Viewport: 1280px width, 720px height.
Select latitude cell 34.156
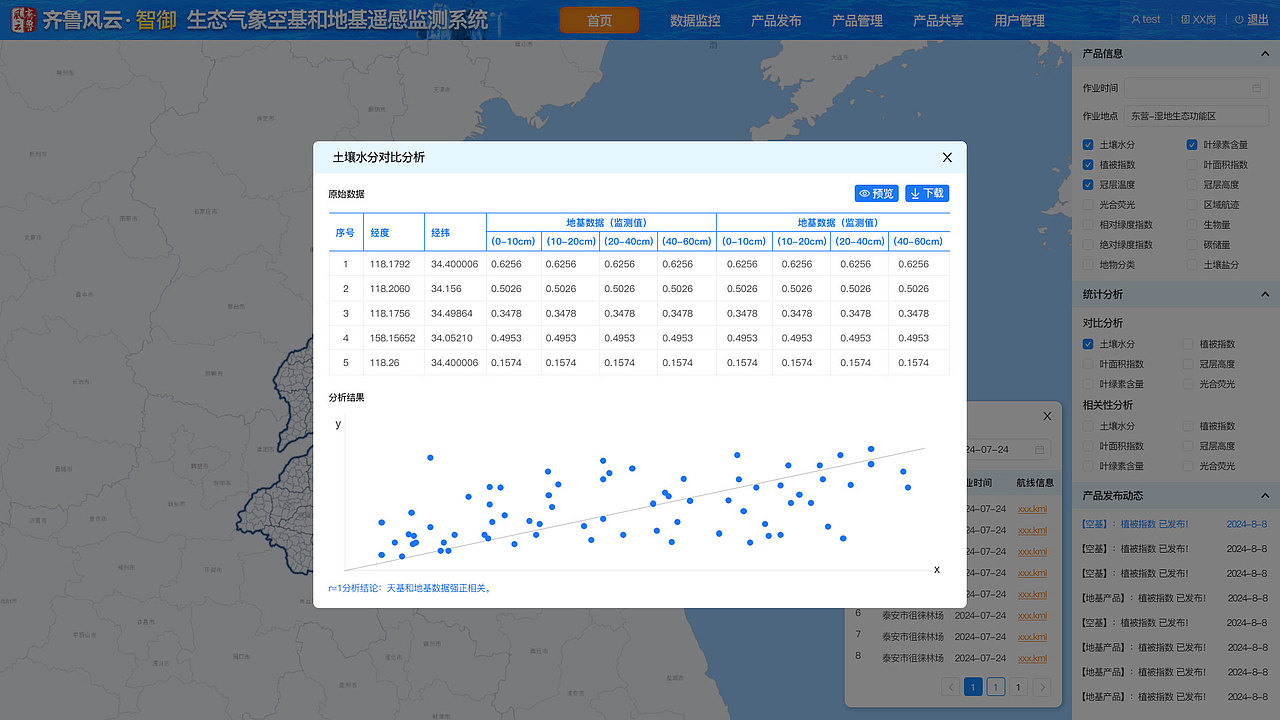[455, 289]
